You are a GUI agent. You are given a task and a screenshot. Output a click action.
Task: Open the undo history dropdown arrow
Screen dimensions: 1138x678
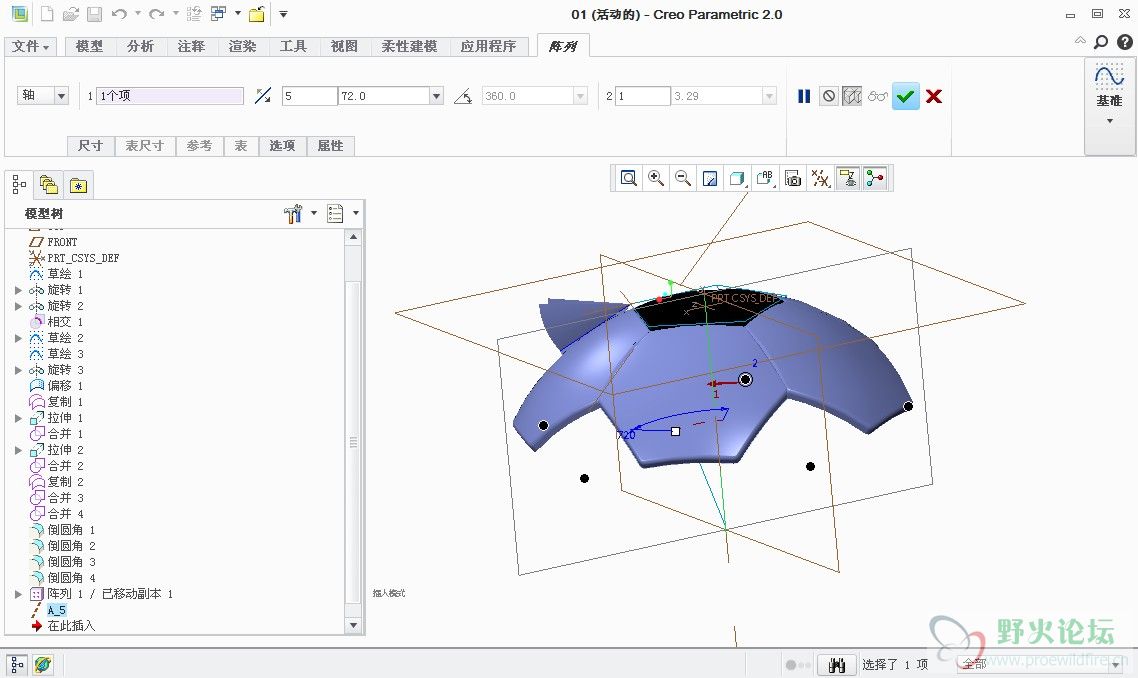[138, 14]
